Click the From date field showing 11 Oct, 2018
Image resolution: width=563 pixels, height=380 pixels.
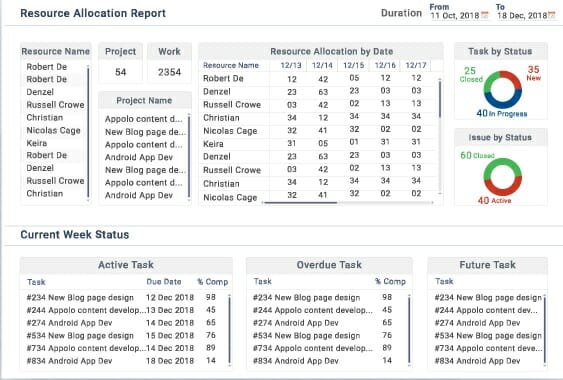[x=455, y=16]
